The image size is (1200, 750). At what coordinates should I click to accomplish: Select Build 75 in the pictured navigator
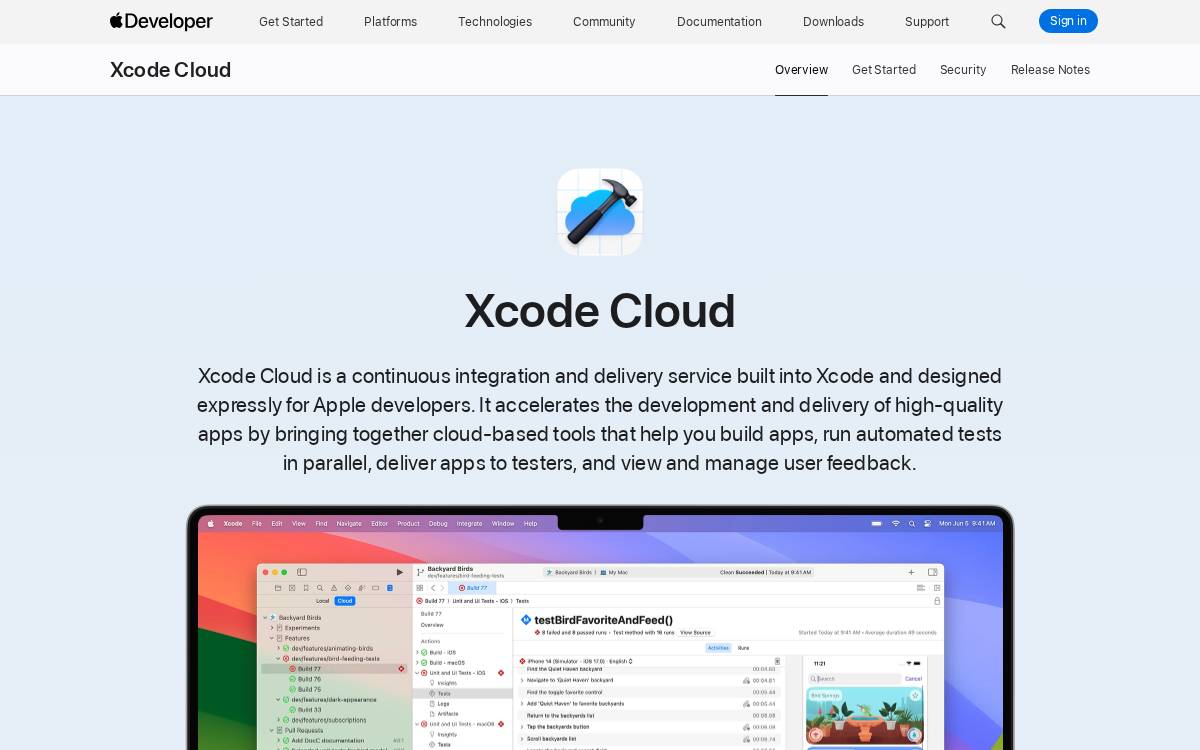point(309,689)
